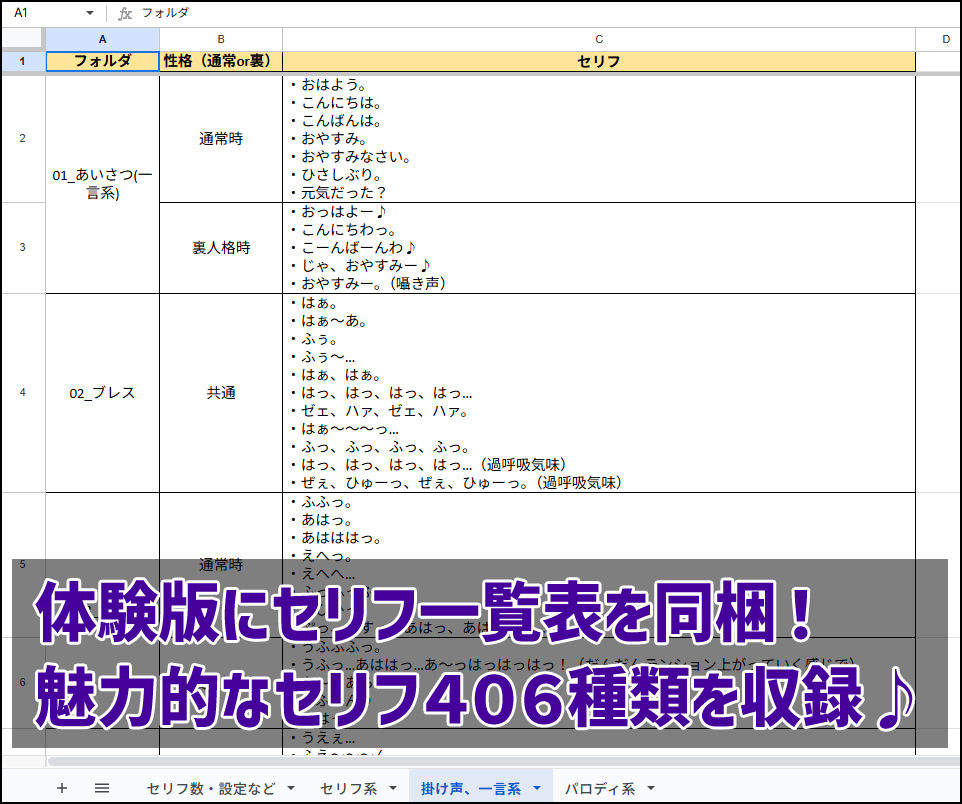The image size is (962, 804).
Task: Open the 掛け声、一言系 tab menu arrow
Action: coord(536,789)
